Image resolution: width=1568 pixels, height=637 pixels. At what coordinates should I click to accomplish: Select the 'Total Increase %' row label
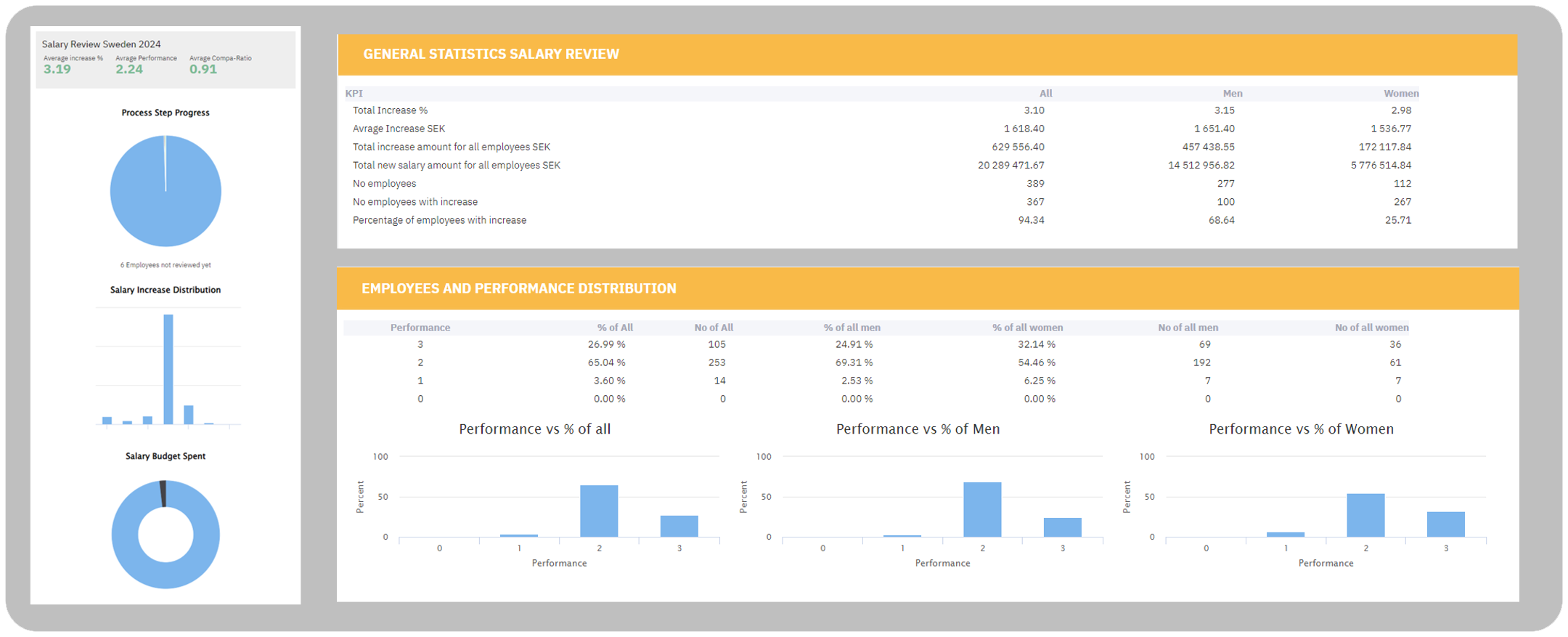(390, 110)
